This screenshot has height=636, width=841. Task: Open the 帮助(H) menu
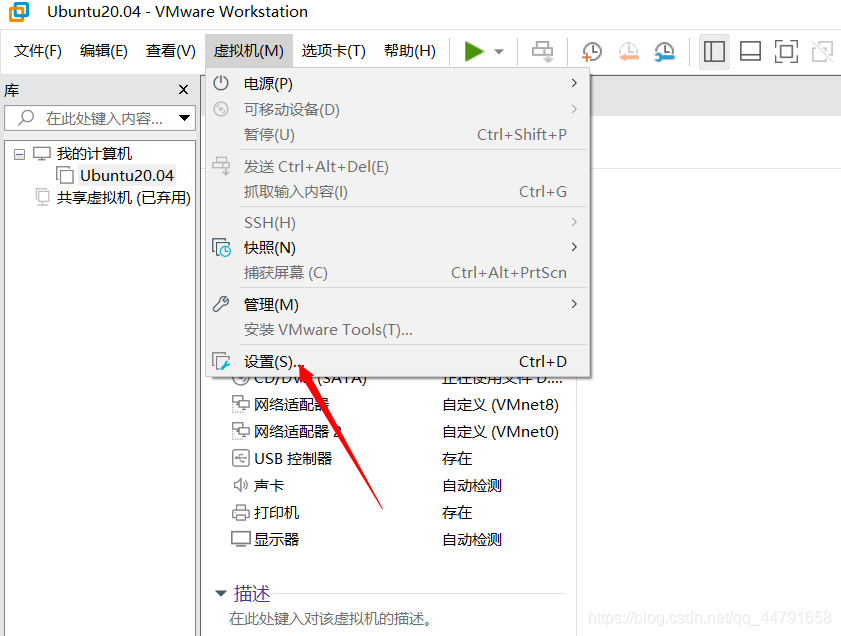pyautogui.click(x=410, y=51)
